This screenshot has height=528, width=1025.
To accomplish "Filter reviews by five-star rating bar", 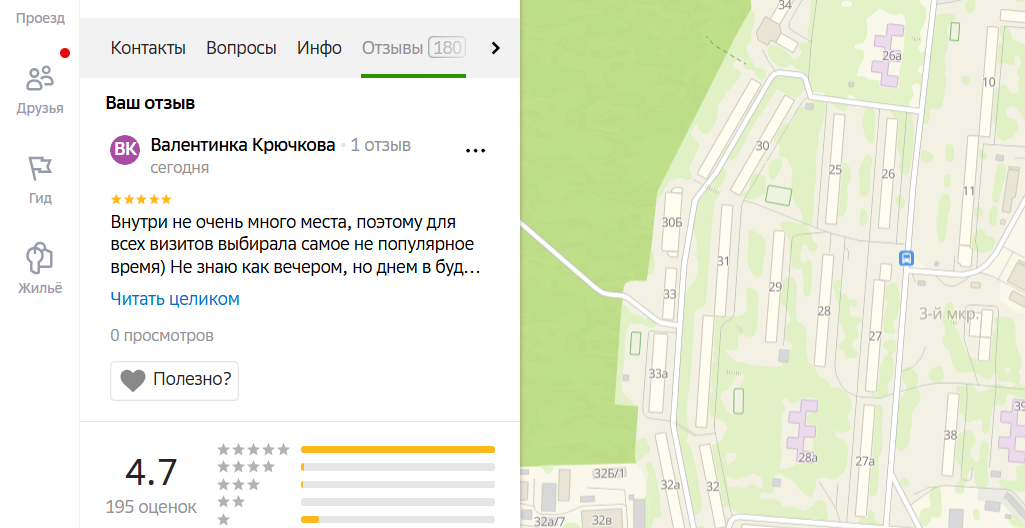I will tap(397, 450).
